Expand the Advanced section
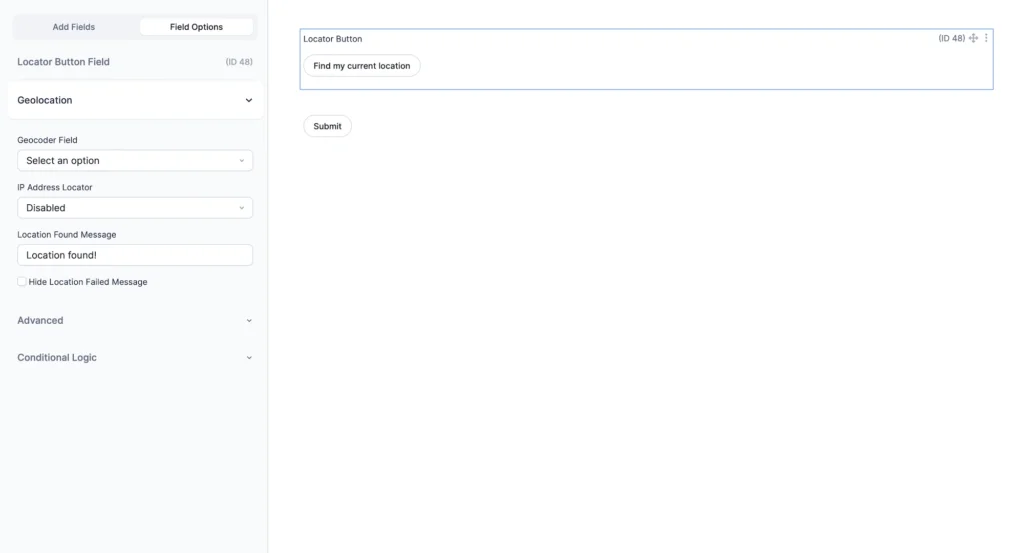 click(x=135, y=321)
